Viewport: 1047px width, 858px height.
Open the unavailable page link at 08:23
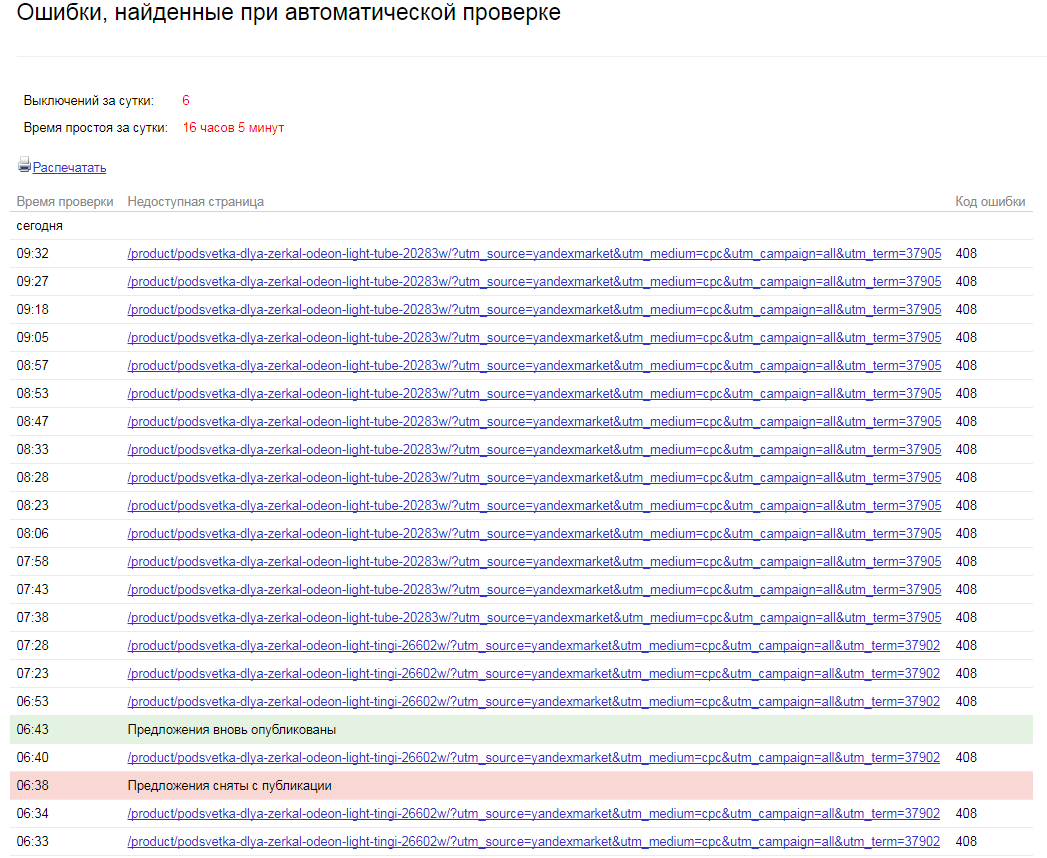pos(534,506)
